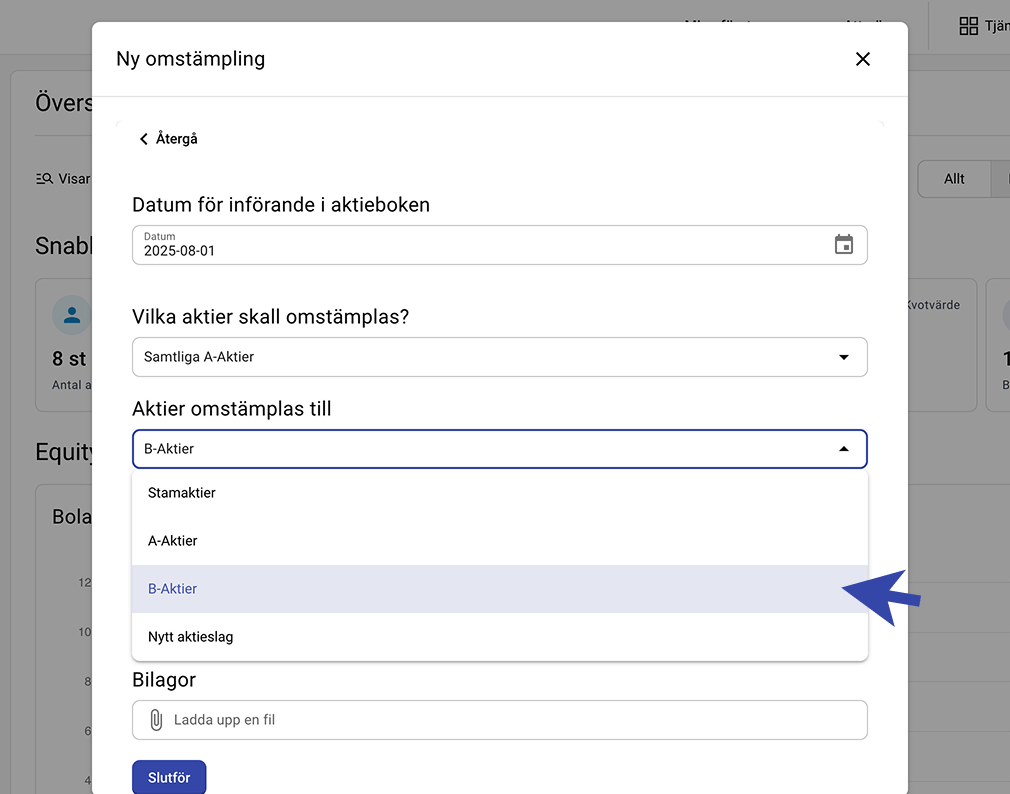The width and height of the screenshot is (1010, 794).
Task: Click the Datum input field
Action: coord(499,245)
